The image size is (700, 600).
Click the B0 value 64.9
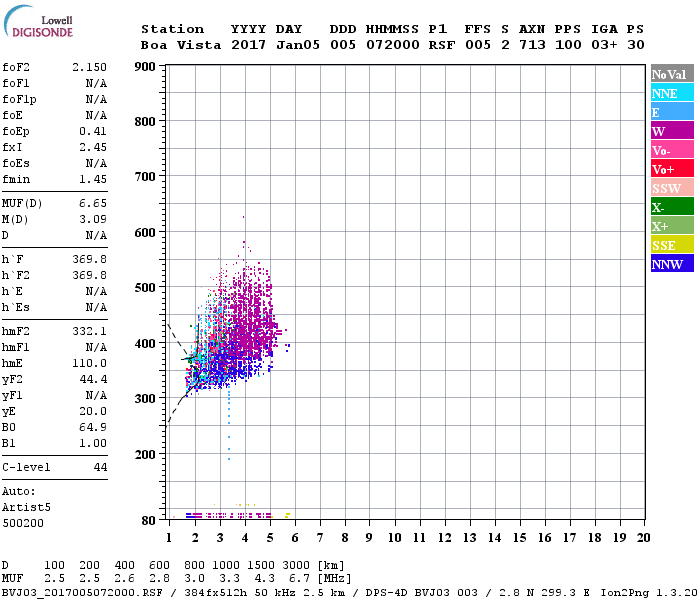click(93, 428)
